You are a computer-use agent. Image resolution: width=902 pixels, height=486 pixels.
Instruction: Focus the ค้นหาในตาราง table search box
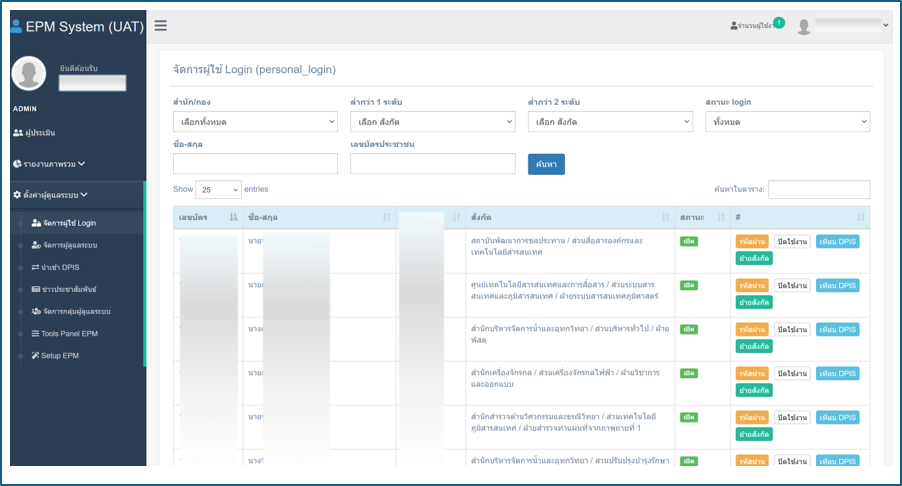(819, 189)
